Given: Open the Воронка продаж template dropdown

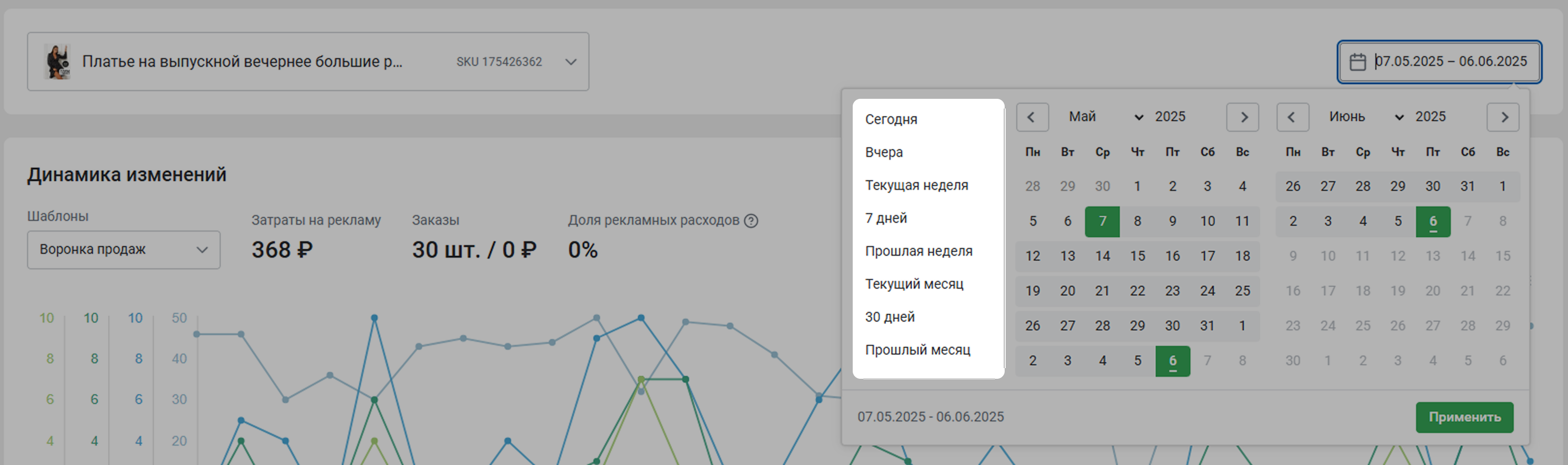Looking at the screenshot, I should coord(123,250).
